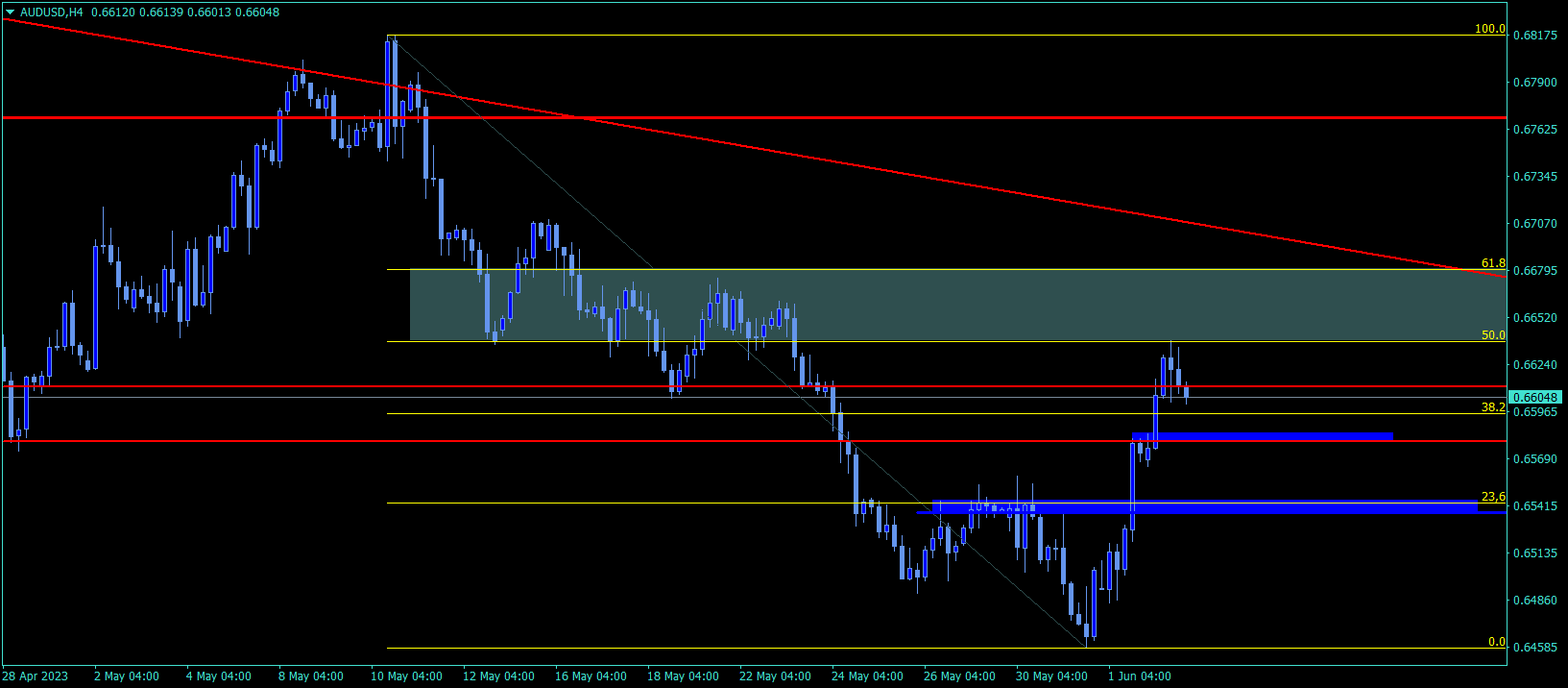The width and height of the screenshot is (1568, 688).
Task: Select the teal shaded rectangle zone
Action: [958, 305]
